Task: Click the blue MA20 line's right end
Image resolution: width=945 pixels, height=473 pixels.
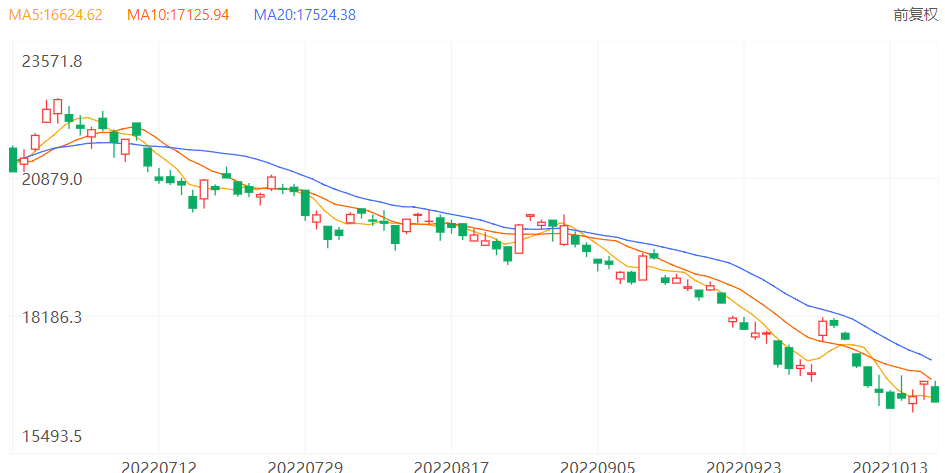Action: [x=932, y=359]
